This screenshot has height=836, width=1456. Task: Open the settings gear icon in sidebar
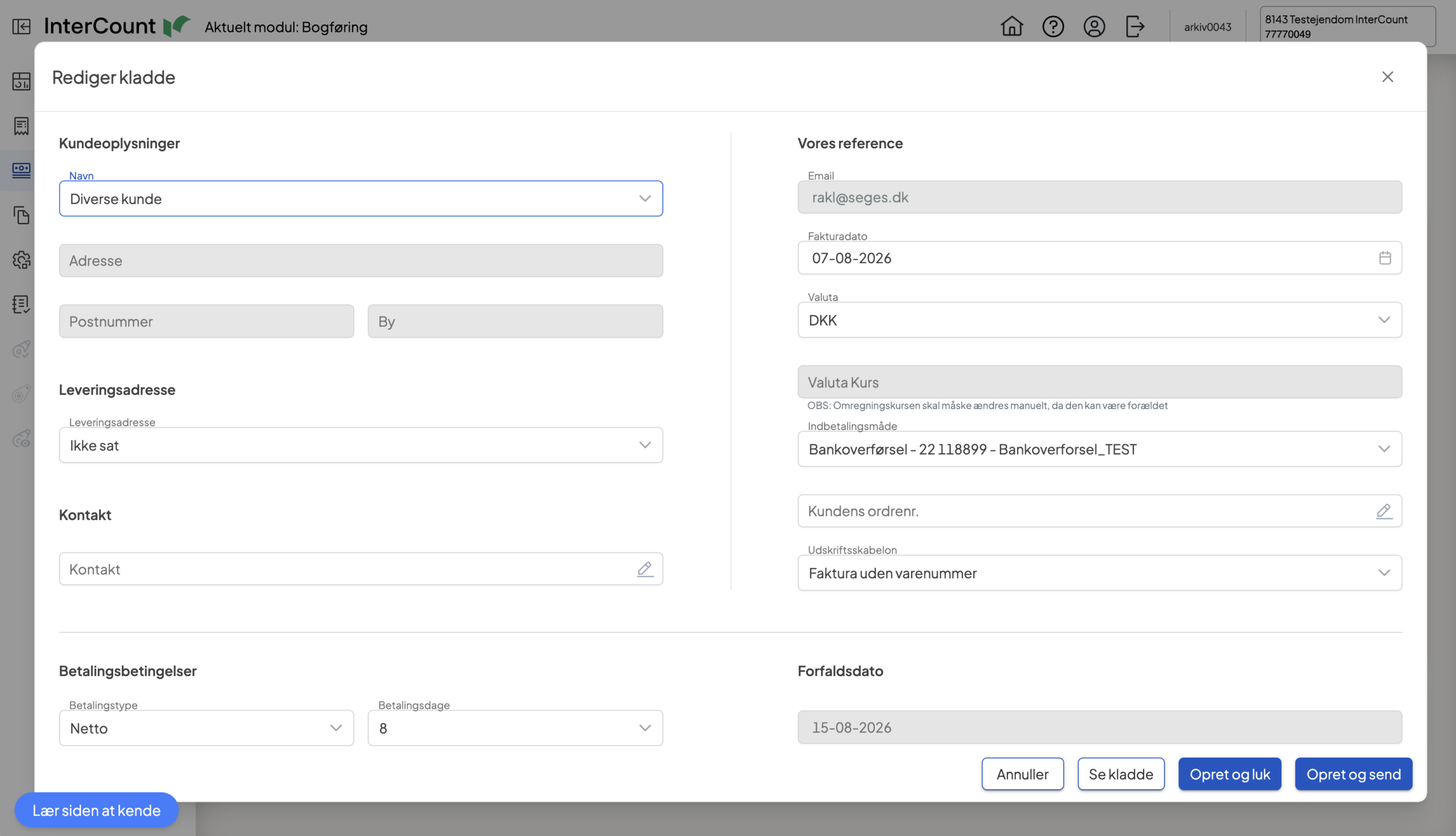click(x=21, y=259)
